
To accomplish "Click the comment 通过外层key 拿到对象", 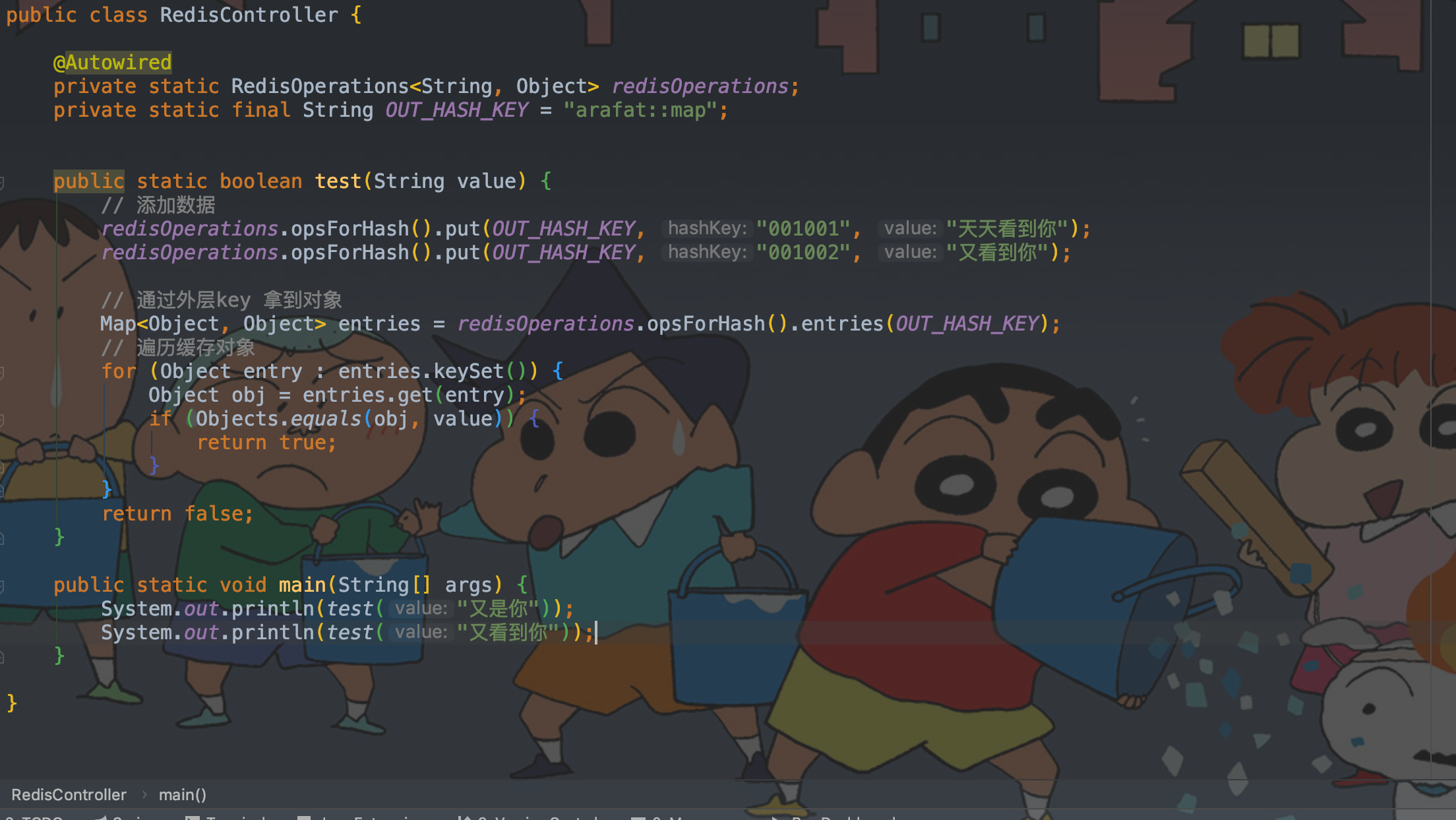I will (222, 300).
